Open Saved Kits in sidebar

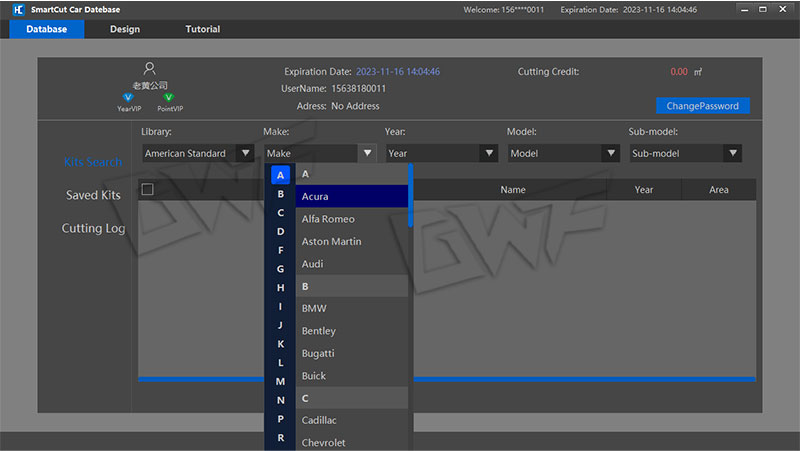[93, 195]
